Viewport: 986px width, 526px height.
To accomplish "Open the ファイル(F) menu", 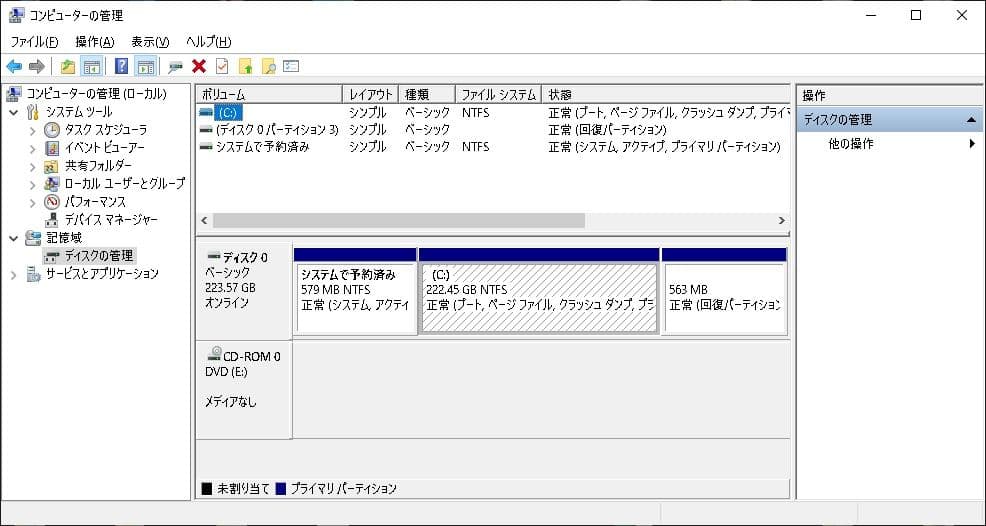I will coord(35,42).
